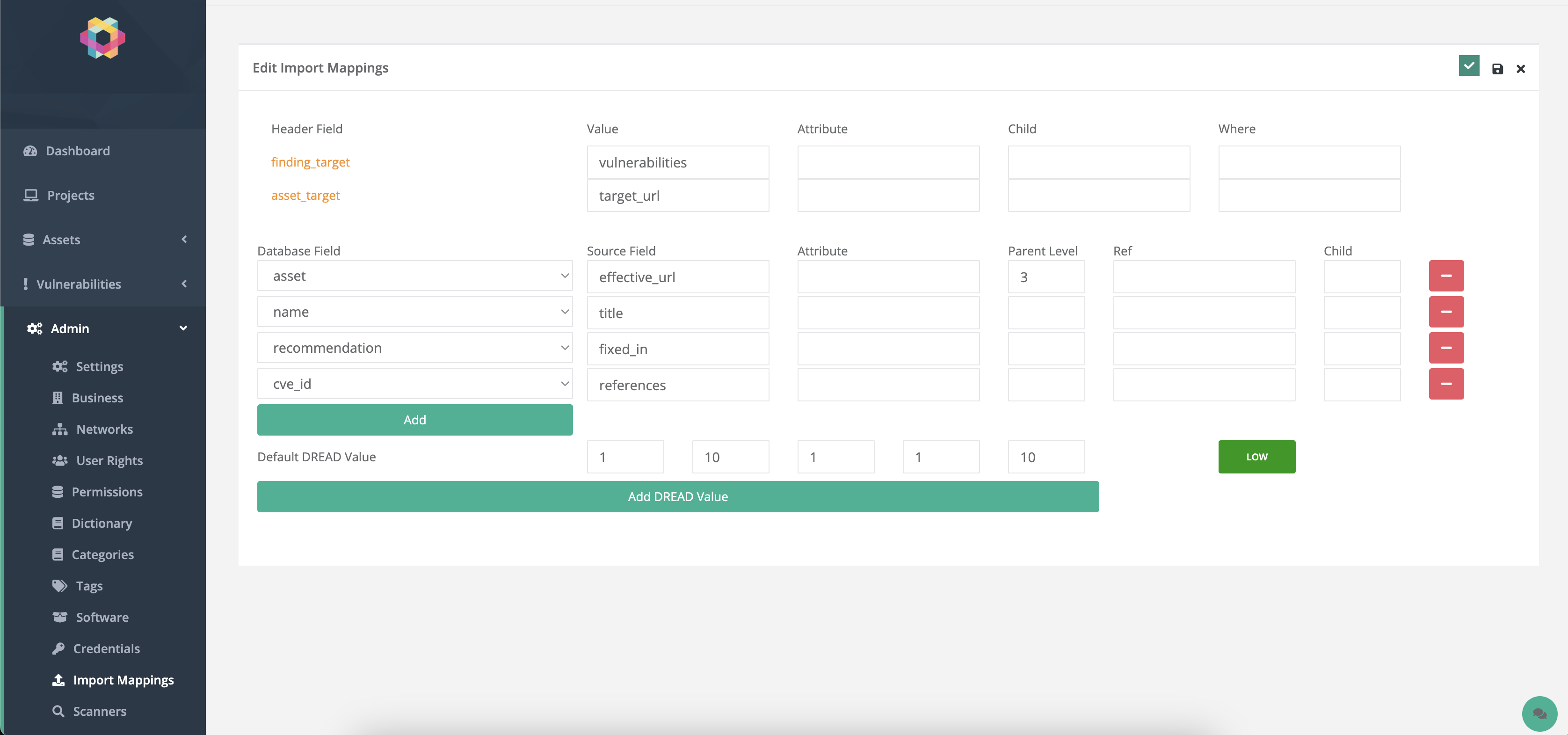The width and height of the screenshot is (1568, 735).
Task: Open the name database field dropdown
Action: click(x=414, y=312)
